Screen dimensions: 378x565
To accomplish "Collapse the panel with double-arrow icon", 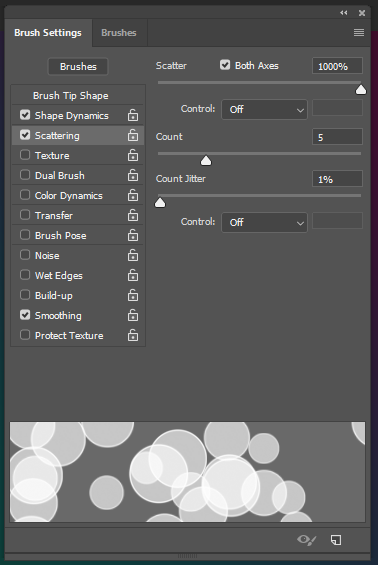I will (x=344, y=13).
